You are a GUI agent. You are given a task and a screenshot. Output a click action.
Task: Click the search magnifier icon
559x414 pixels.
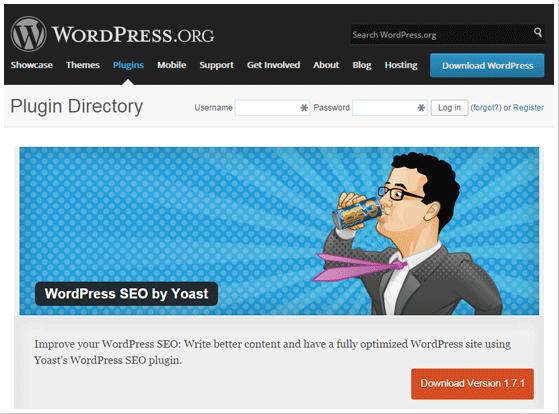538,33
